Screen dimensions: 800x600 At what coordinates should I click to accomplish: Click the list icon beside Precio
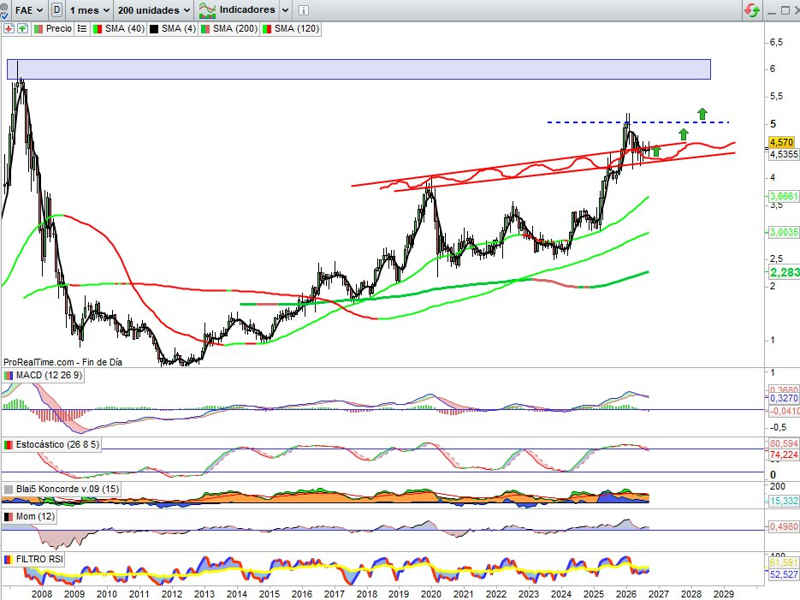82,29
